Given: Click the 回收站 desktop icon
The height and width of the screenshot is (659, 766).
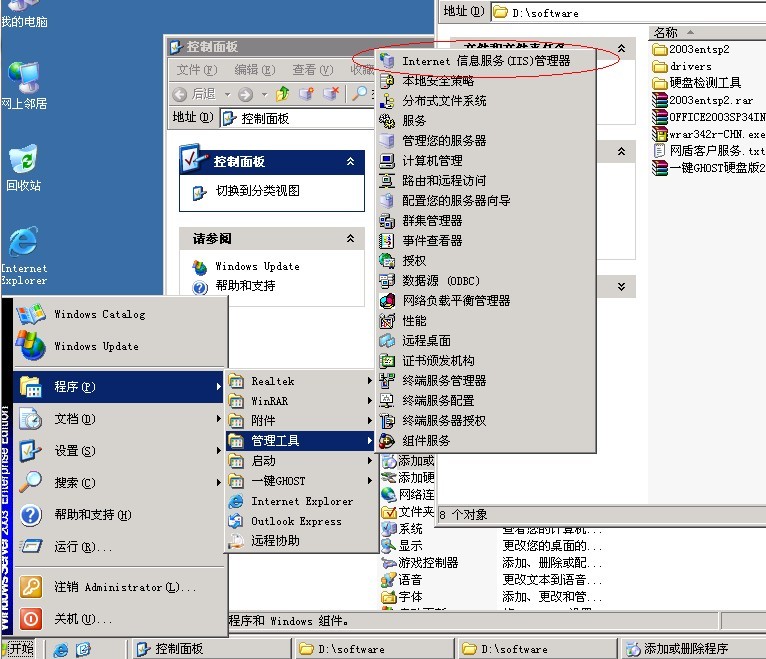Looking at the screenshot, I should [x=23, y=168].
